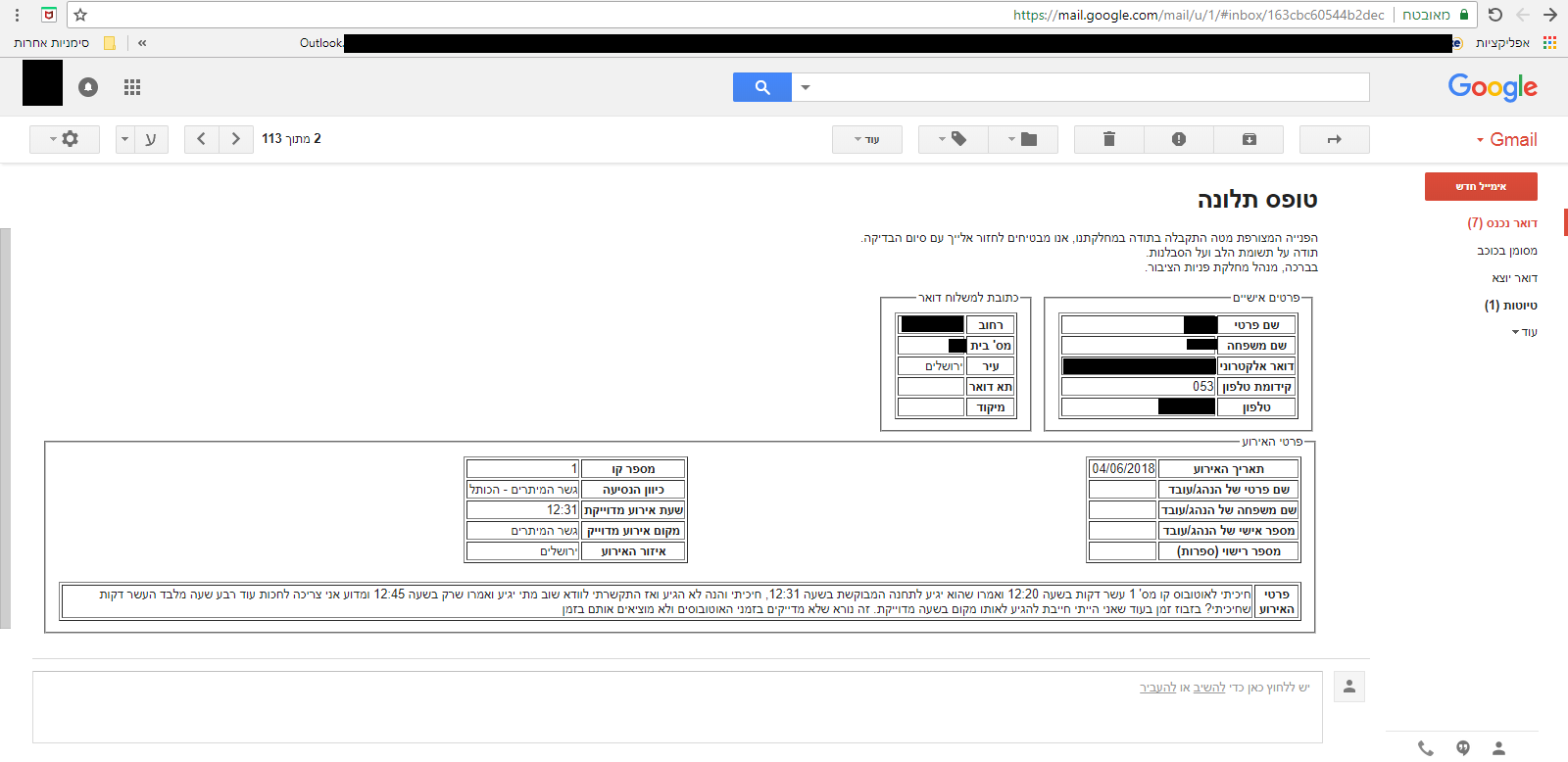Open Hangouts conversations bubble icon
This screenshot has height=762, width=1568.
1463,748
